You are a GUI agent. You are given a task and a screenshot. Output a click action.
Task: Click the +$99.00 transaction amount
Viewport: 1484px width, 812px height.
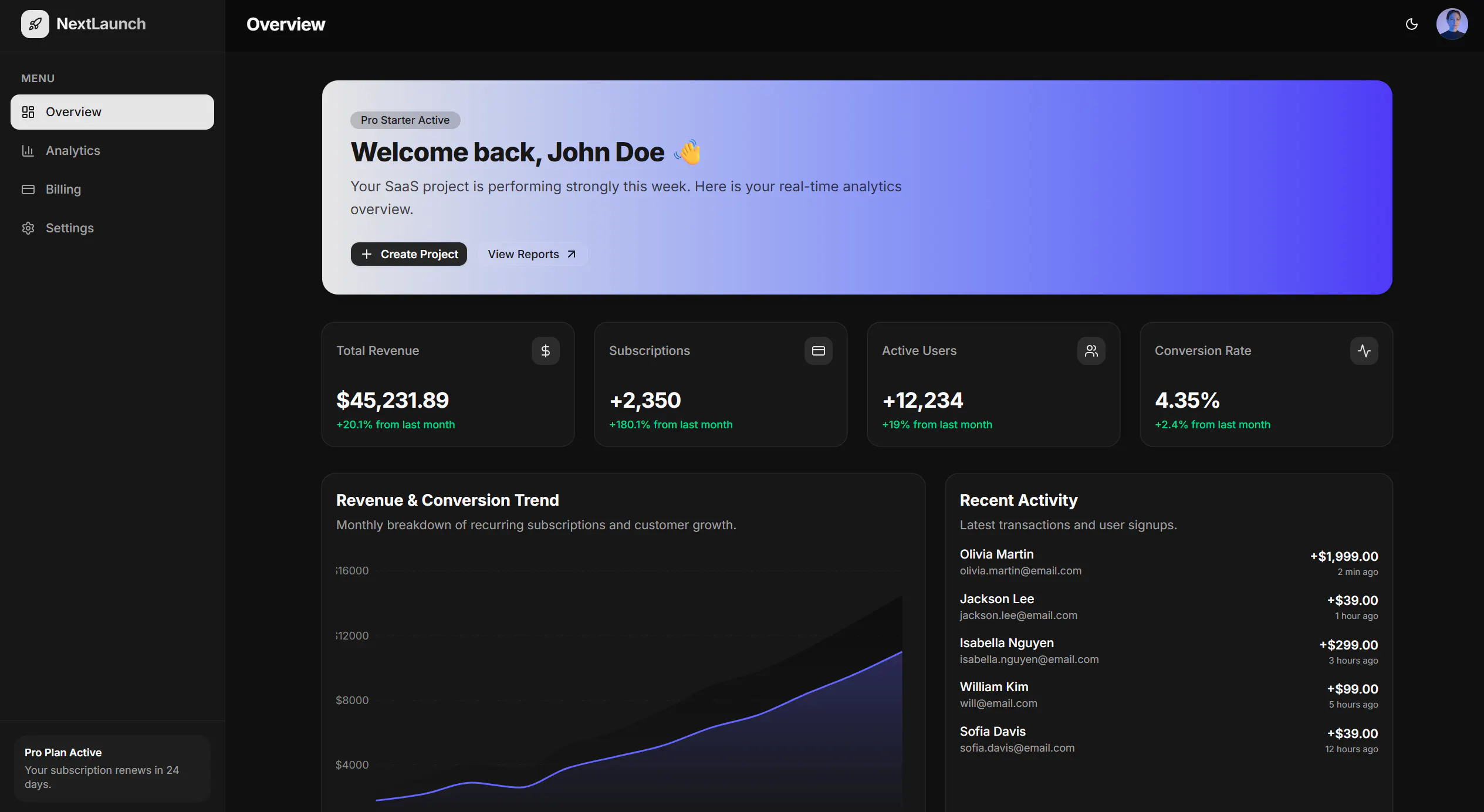click(x=1353, y=689)
